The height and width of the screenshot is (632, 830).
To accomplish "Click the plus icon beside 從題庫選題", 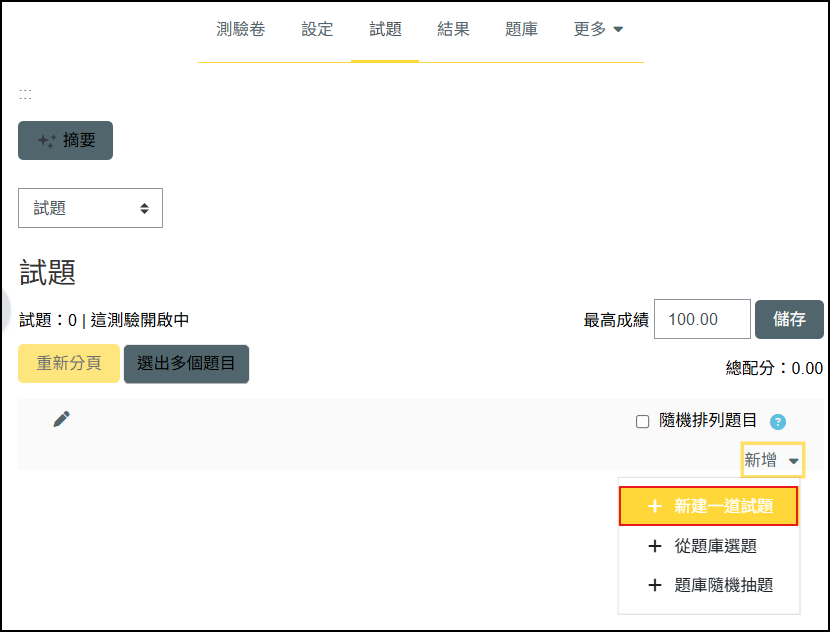I will 655,546.
